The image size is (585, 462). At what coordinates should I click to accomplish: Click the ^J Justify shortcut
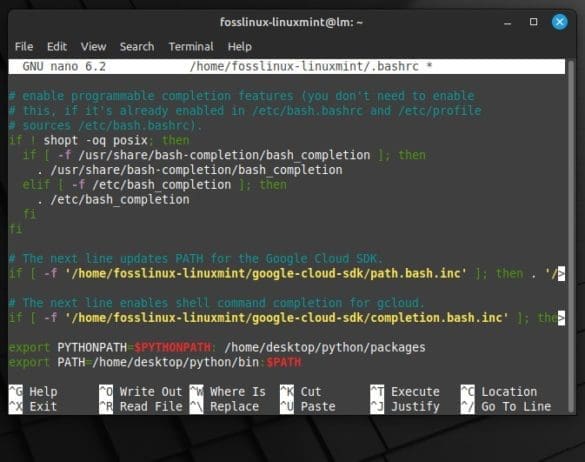coord(405,407)
